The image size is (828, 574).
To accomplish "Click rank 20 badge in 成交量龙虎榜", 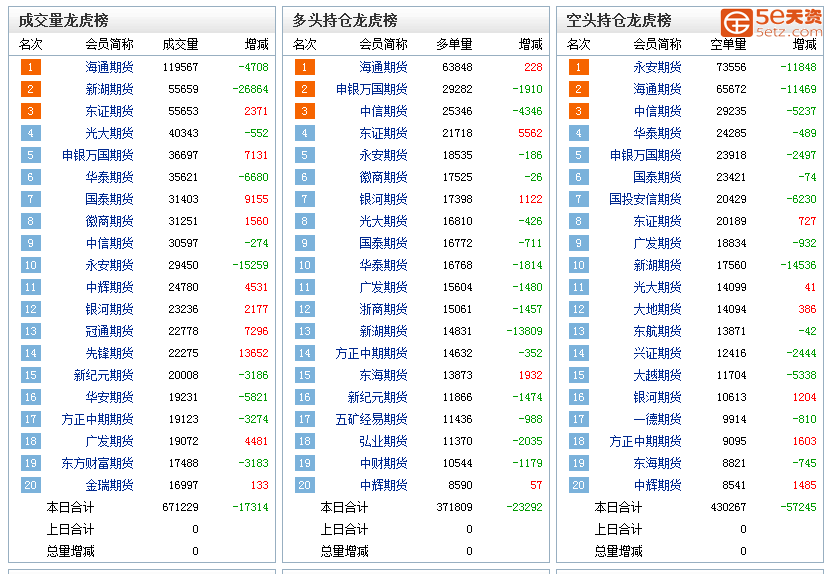I will tap(31, 485).
